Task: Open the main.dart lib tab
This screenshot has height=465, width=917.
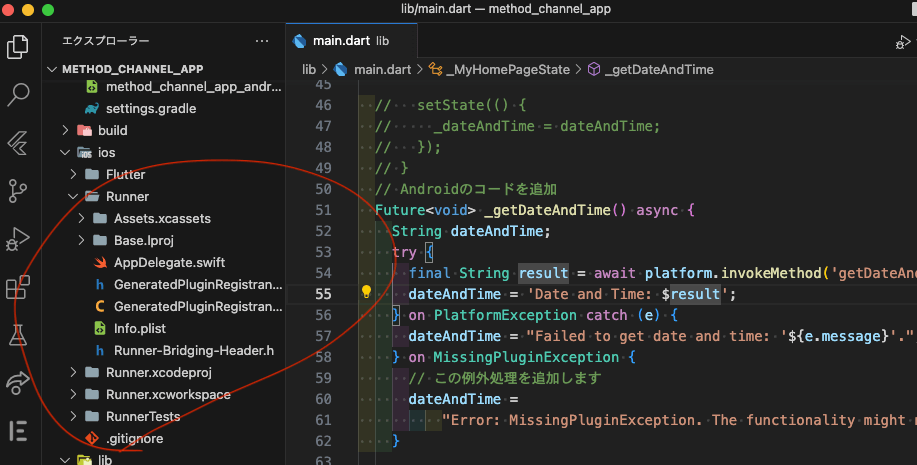Action: pyautogui.click(x=351, y=41)
